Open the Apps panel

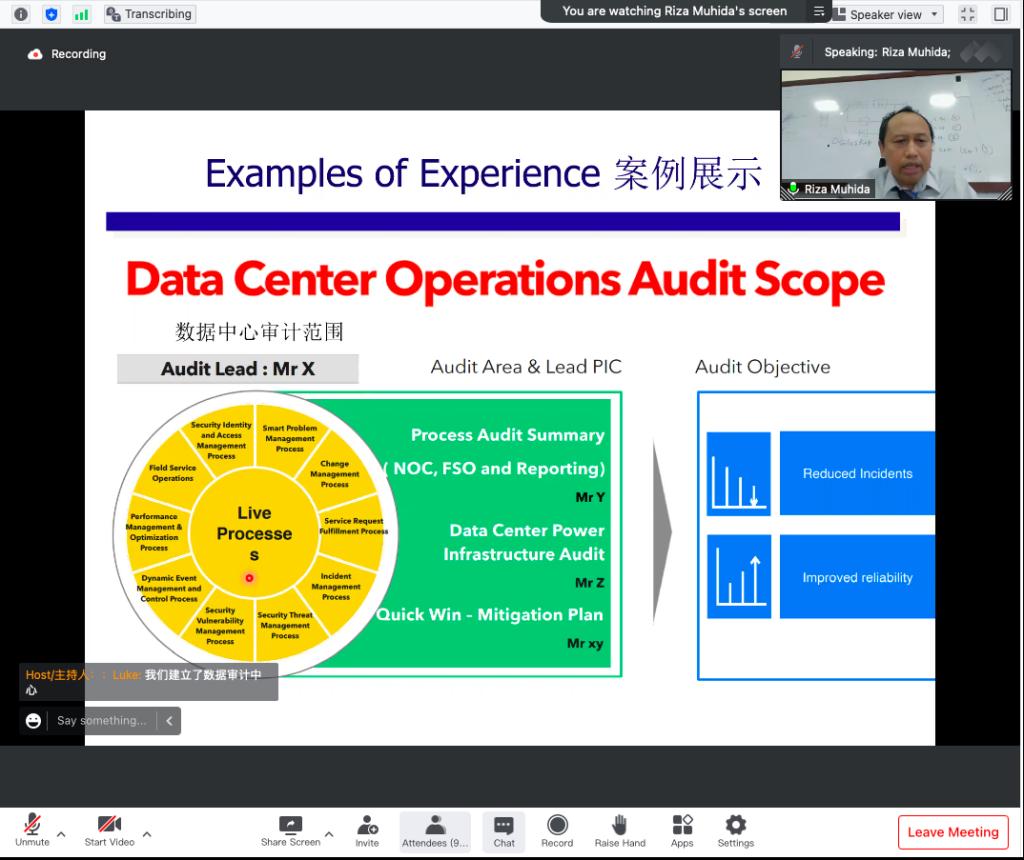click(682, 829)
